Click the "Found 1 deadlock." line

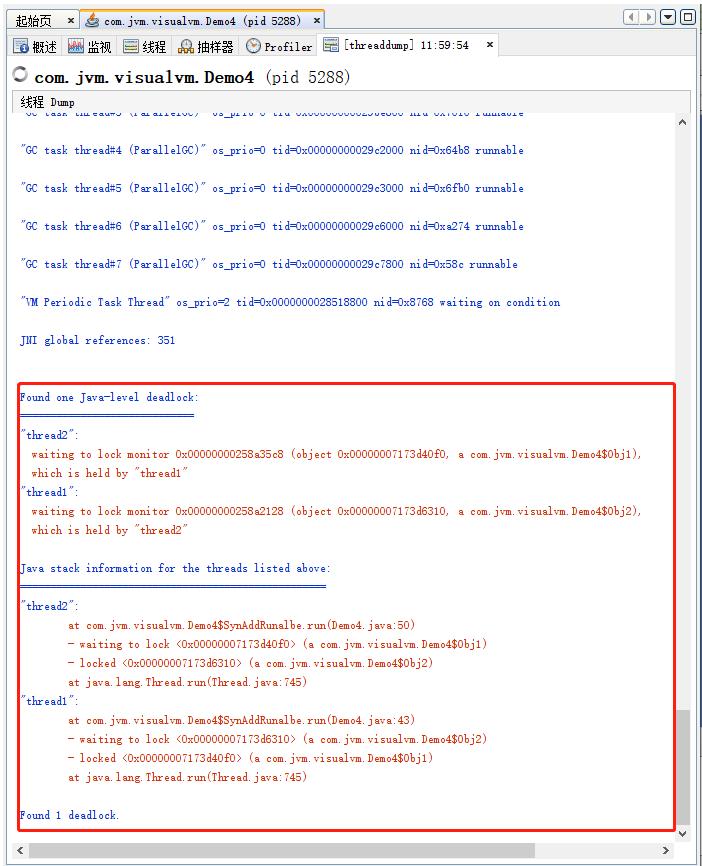pos(69,815)
